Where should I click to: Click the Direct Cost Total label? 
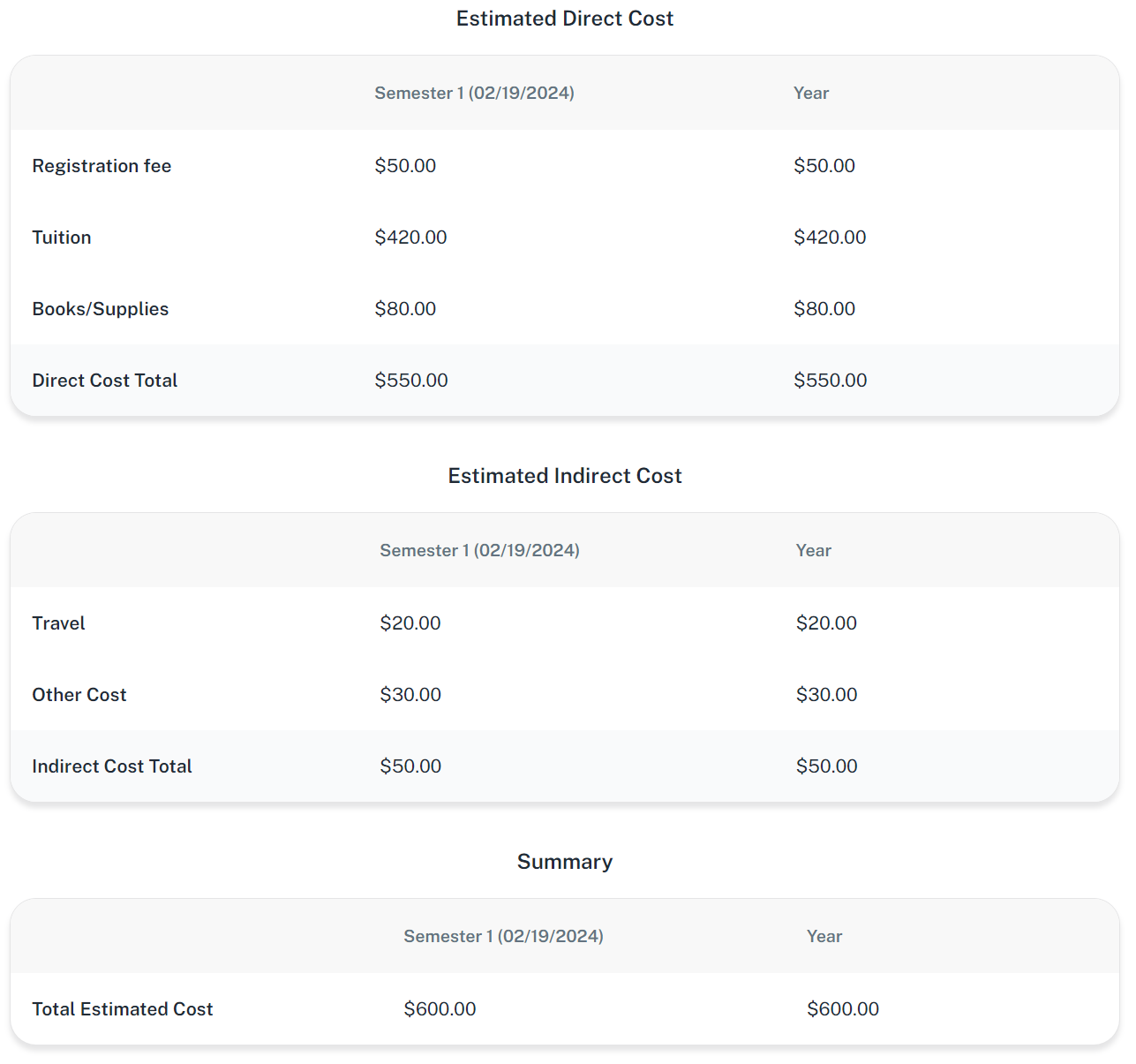(104, 381)
